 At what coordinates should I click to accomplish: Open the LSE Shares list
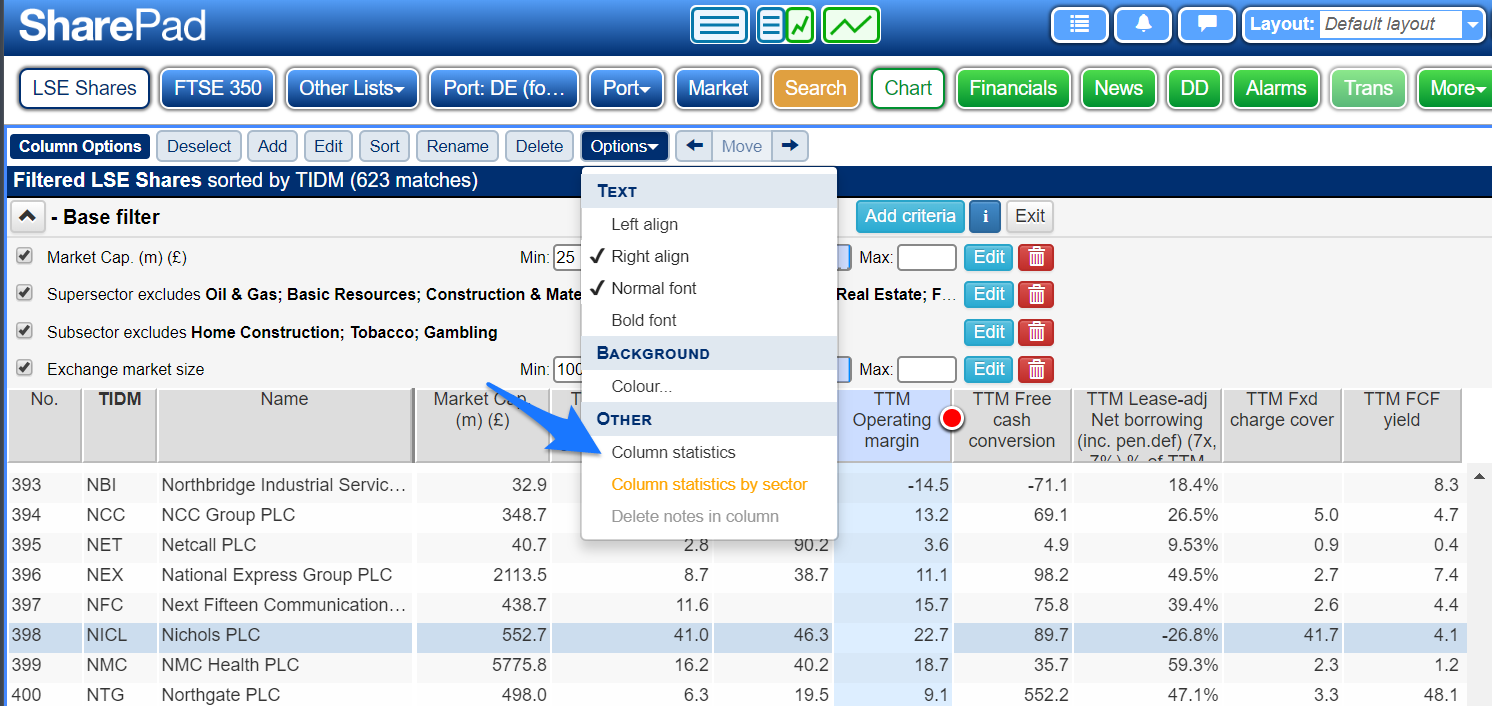[85, 88]
